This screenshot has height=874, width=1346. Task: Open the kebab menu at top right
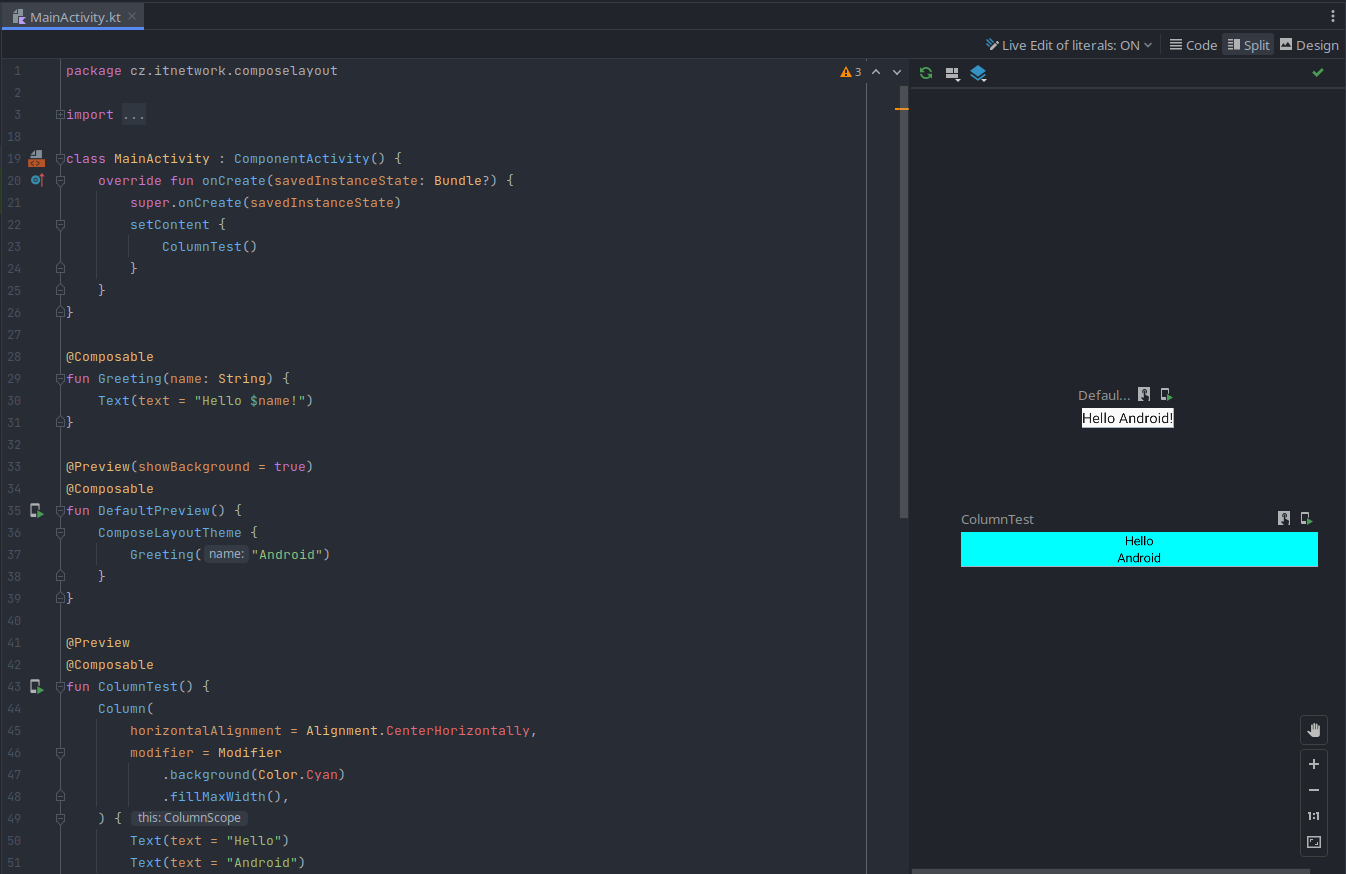click(x=1333, y=16)
